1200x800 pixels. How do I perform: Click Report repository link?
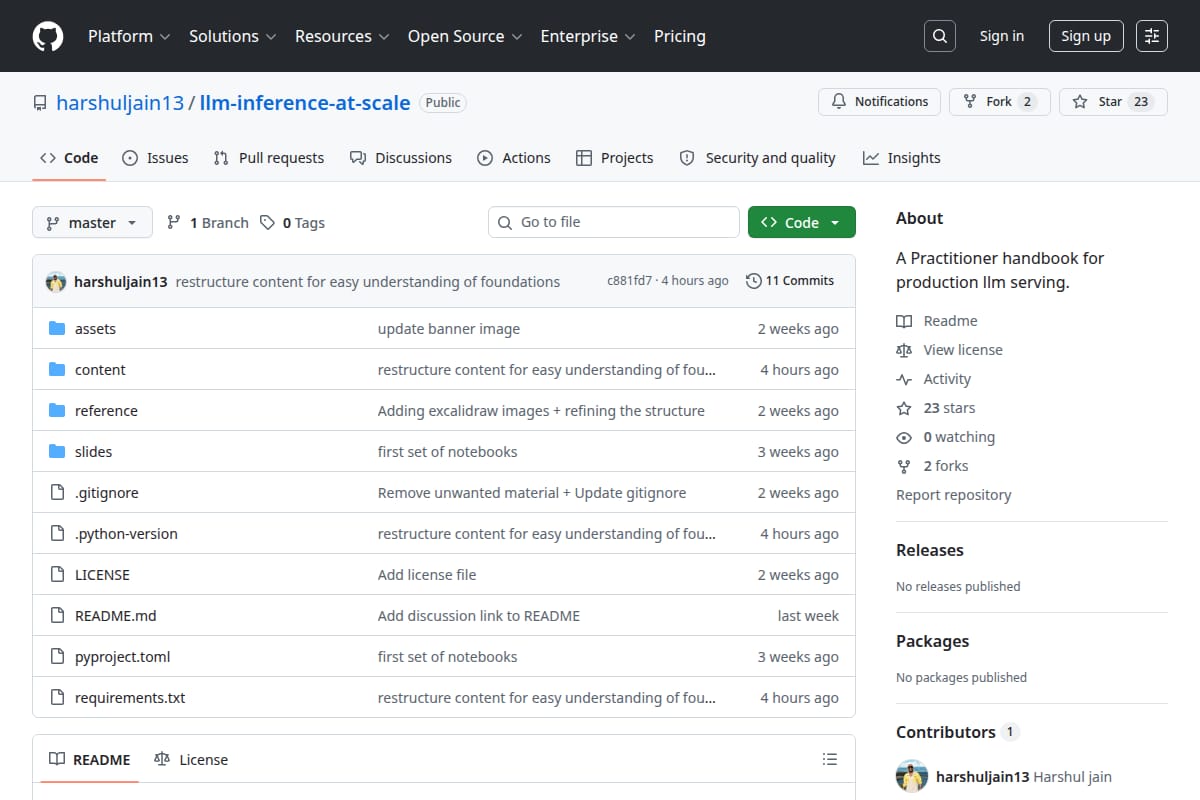pyautogui.click(x=953, y=495)
